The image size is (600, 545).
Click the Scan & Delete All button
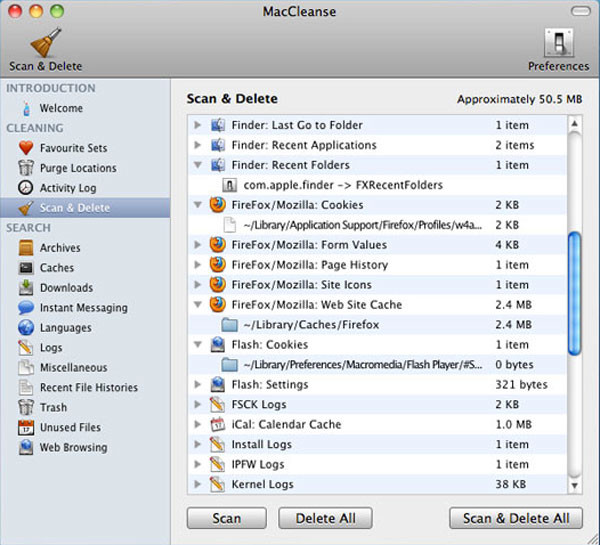(516, 518)
